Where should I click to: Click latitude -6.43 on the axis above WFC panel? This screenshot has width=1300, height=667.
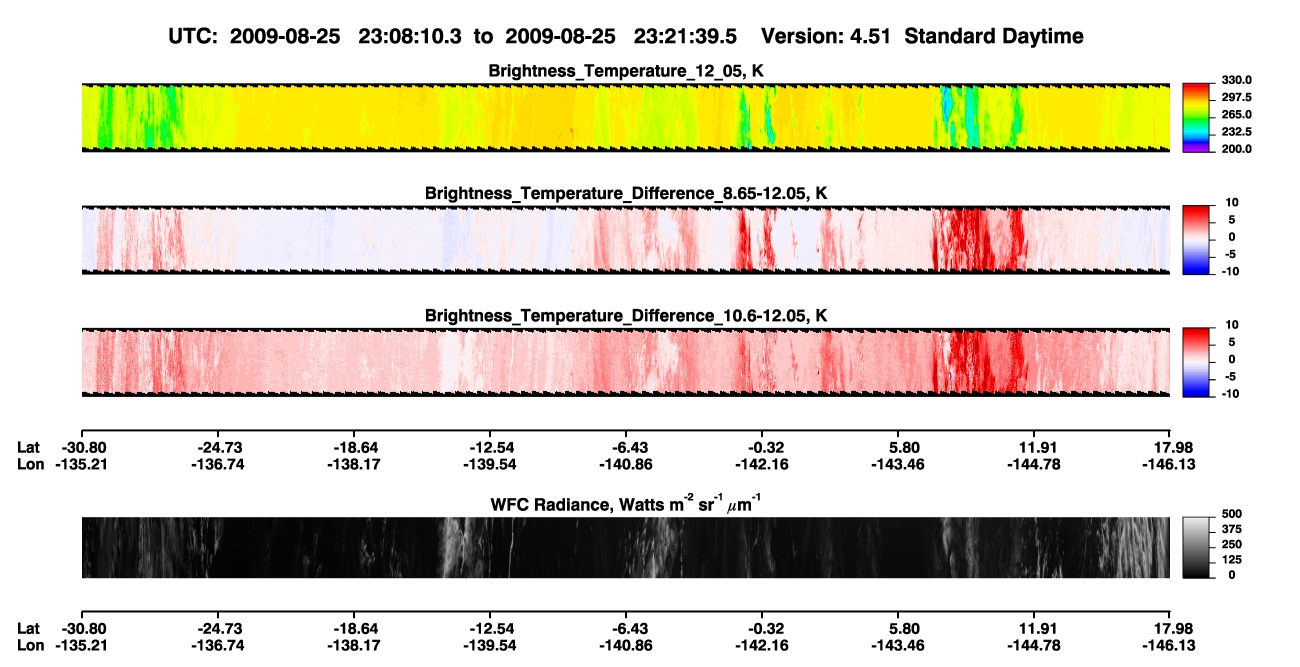point(626,448)
